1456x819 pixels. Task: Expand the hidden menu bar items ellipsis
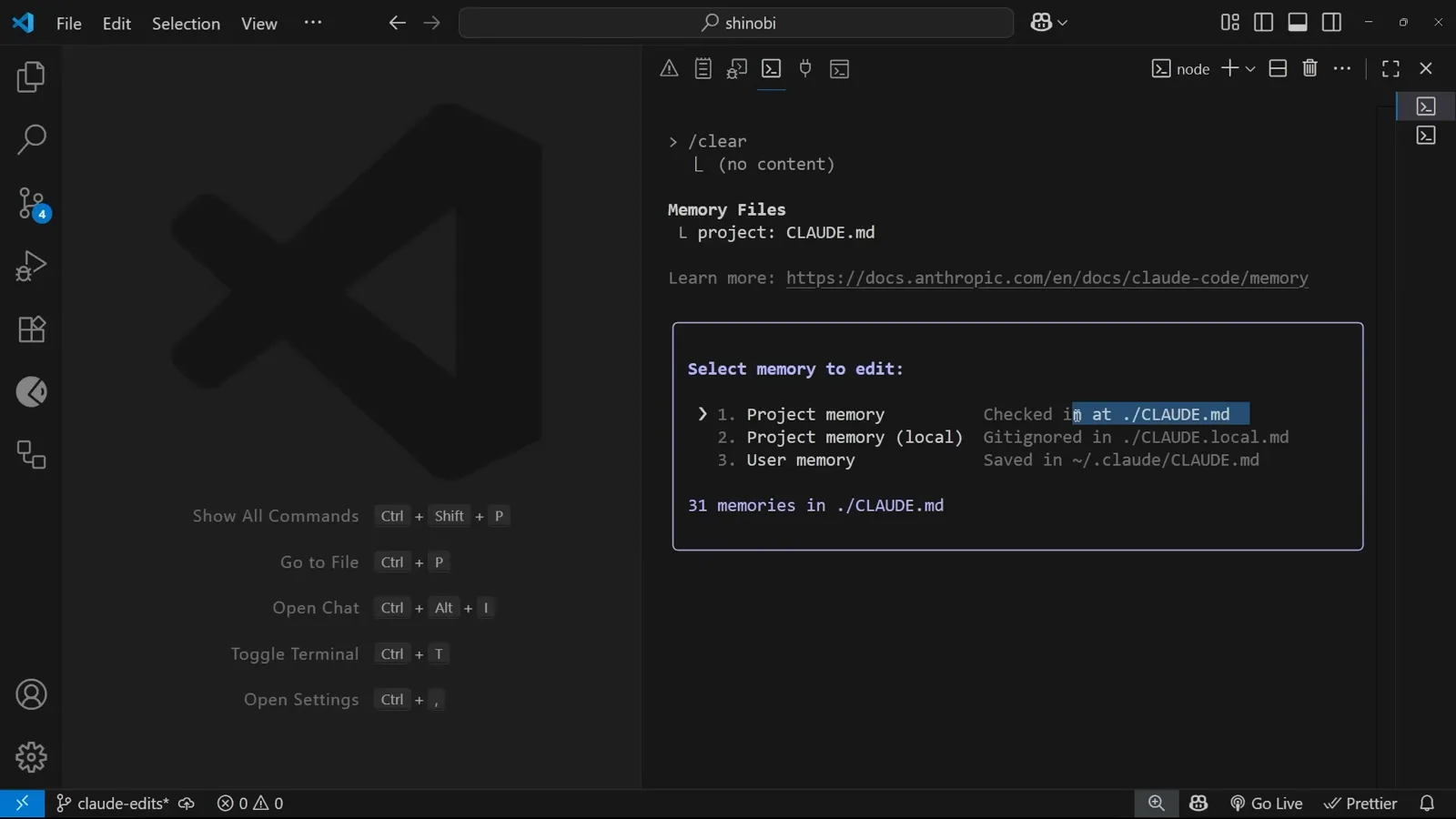pos(313,23)
